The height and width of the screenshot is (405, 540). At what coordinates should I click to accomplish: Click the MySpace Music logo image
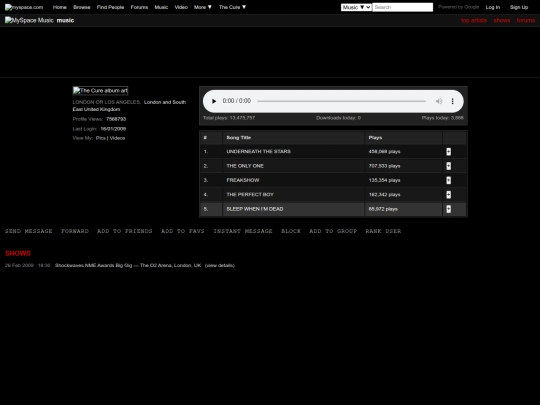click(x=29, y=20)
